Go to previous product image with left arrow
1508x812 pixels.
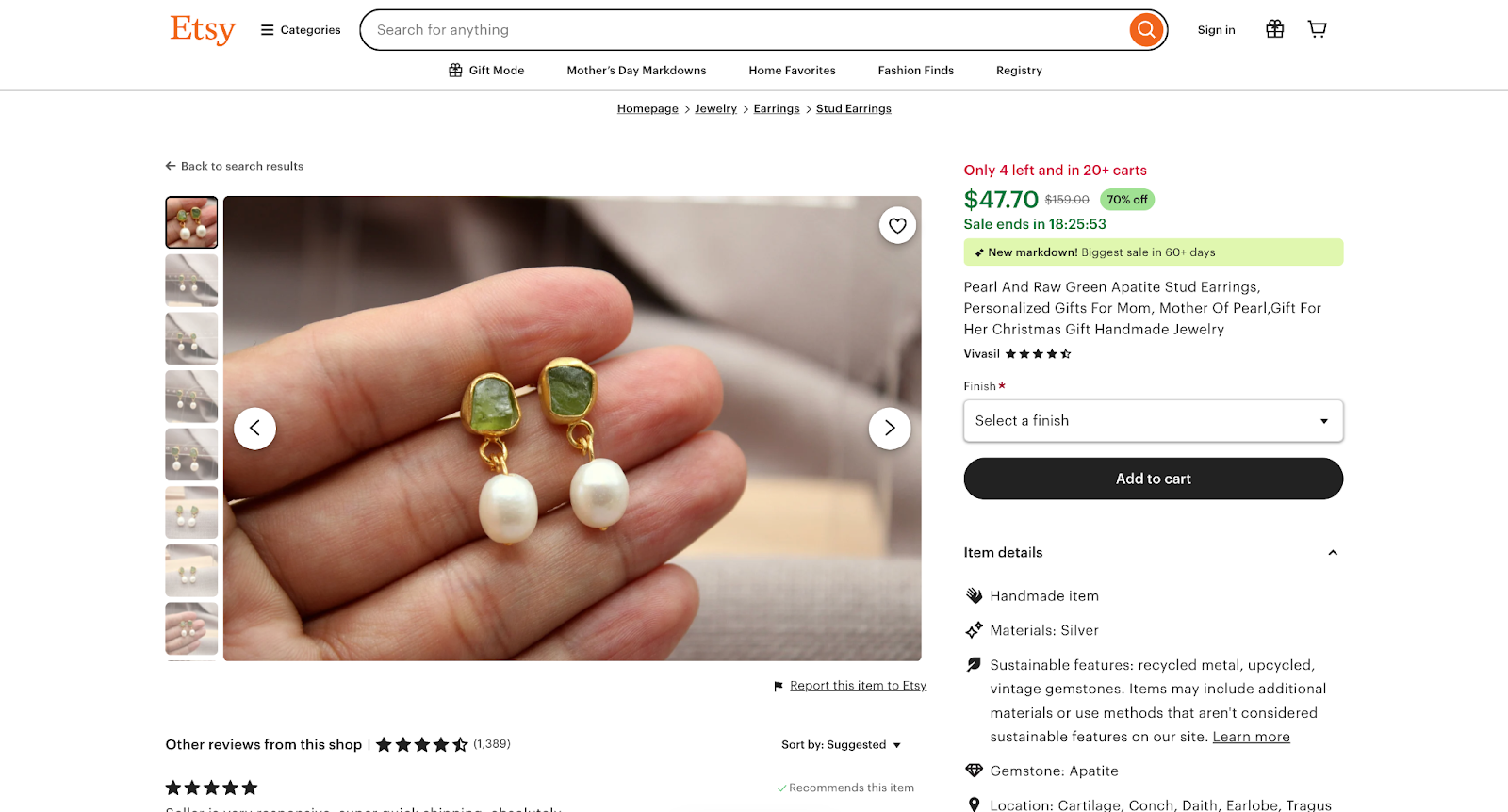pos(254,428)
